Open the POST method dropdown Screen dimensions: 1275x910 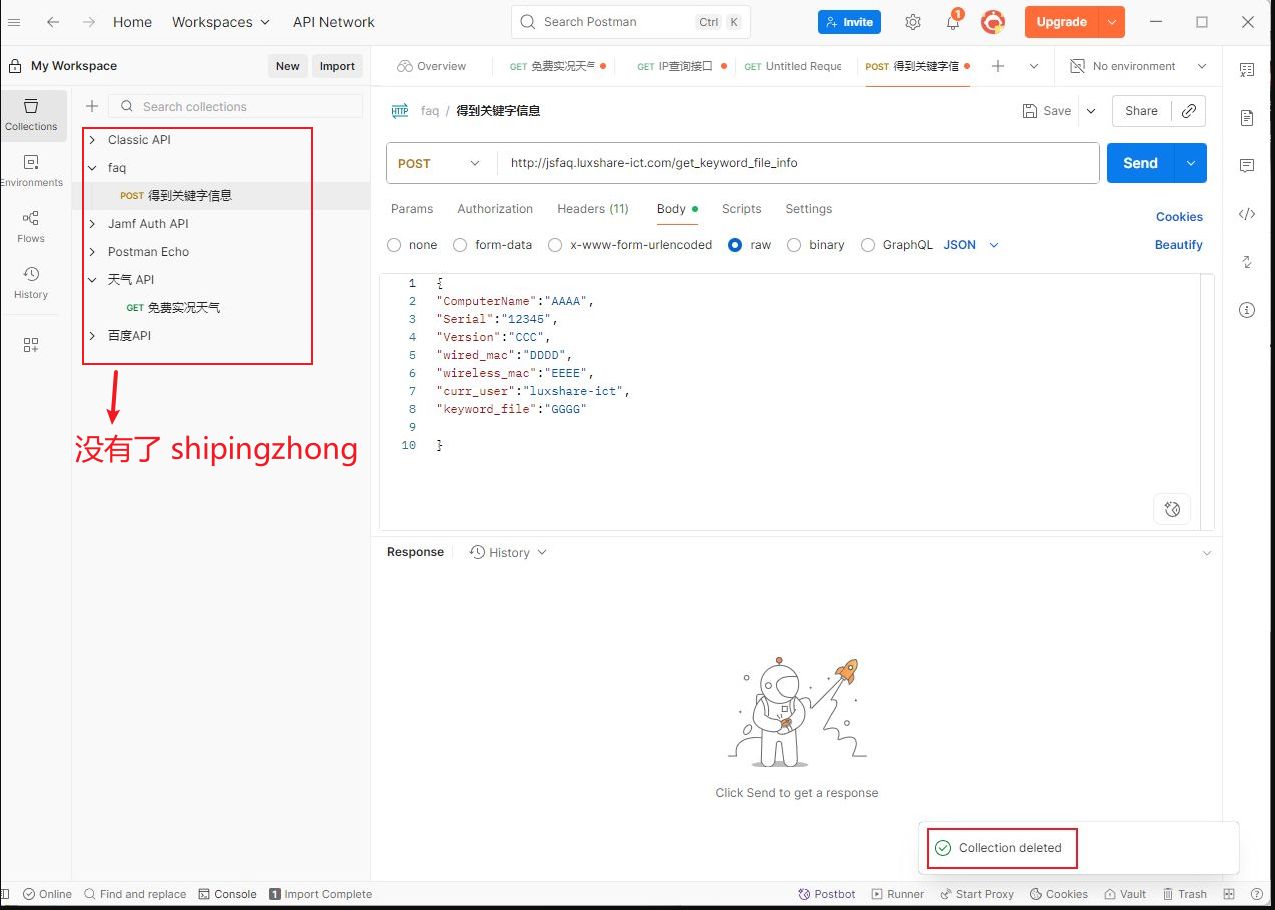tap(440, 163)
